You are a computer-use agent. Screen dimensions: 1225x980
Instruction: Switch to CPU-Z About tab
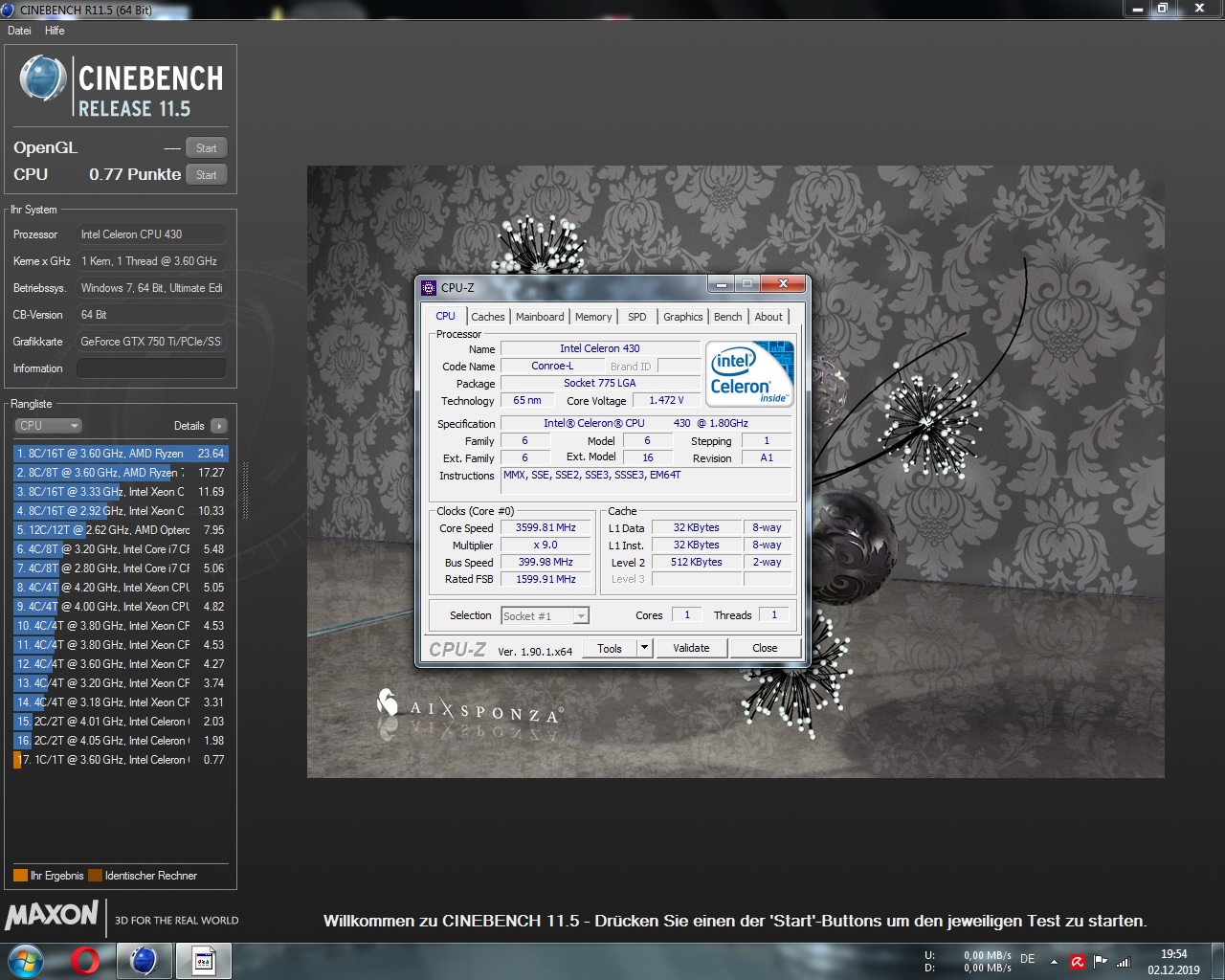(x=768, y=317)
